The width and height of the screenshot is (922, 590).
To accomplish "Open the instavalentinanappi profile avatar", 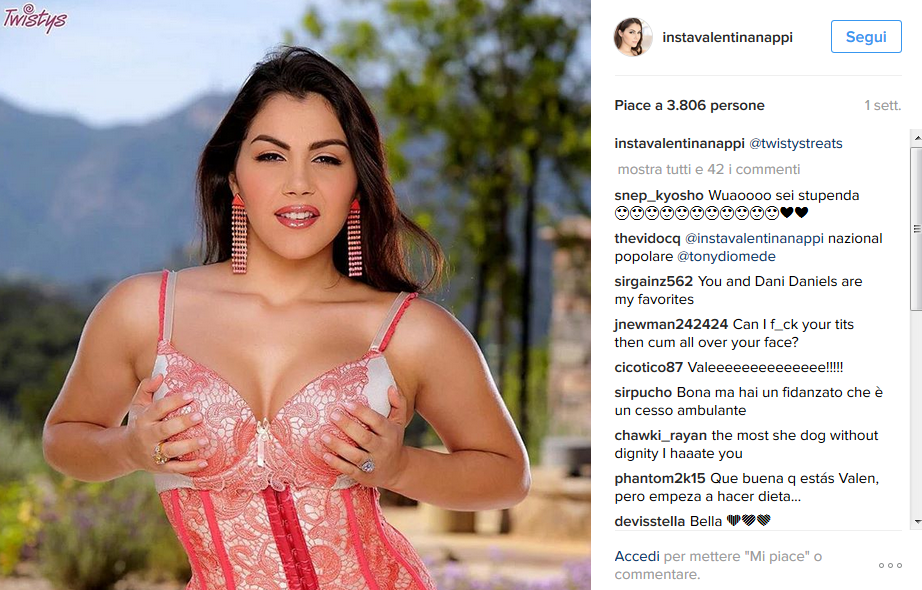I will (633, 37).
